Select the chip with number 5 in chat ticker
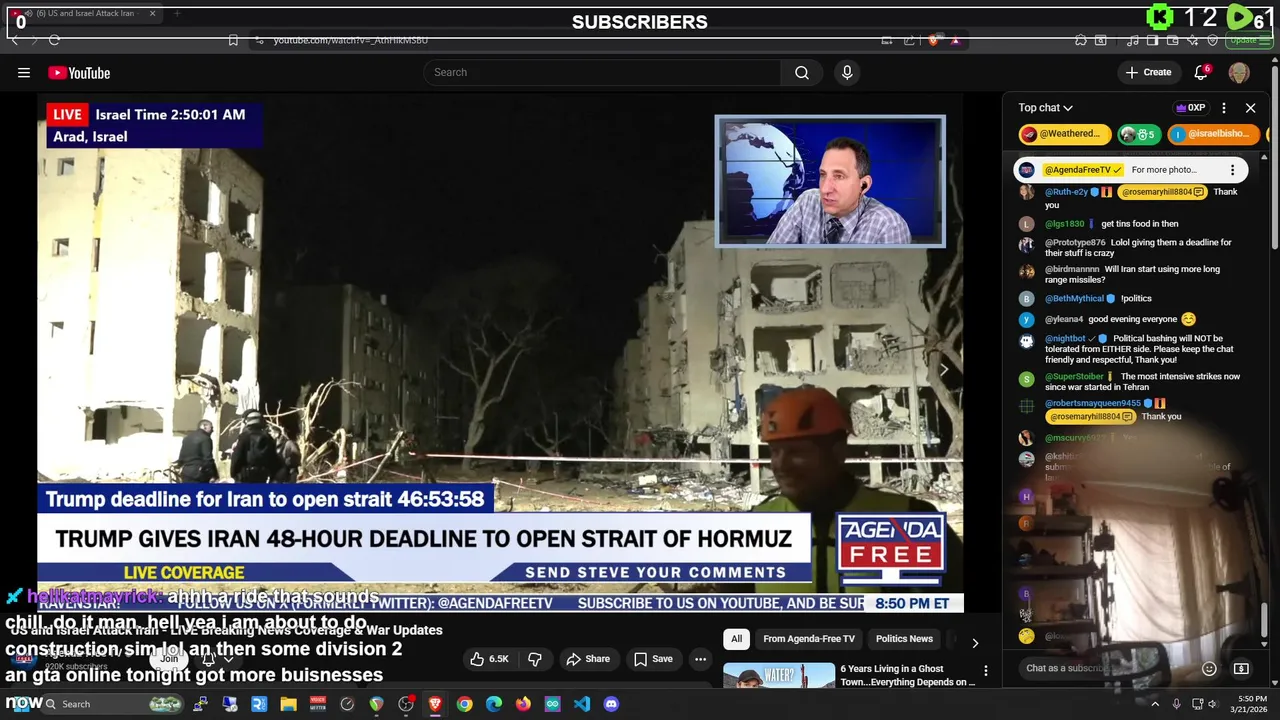 coord(1138,134)
